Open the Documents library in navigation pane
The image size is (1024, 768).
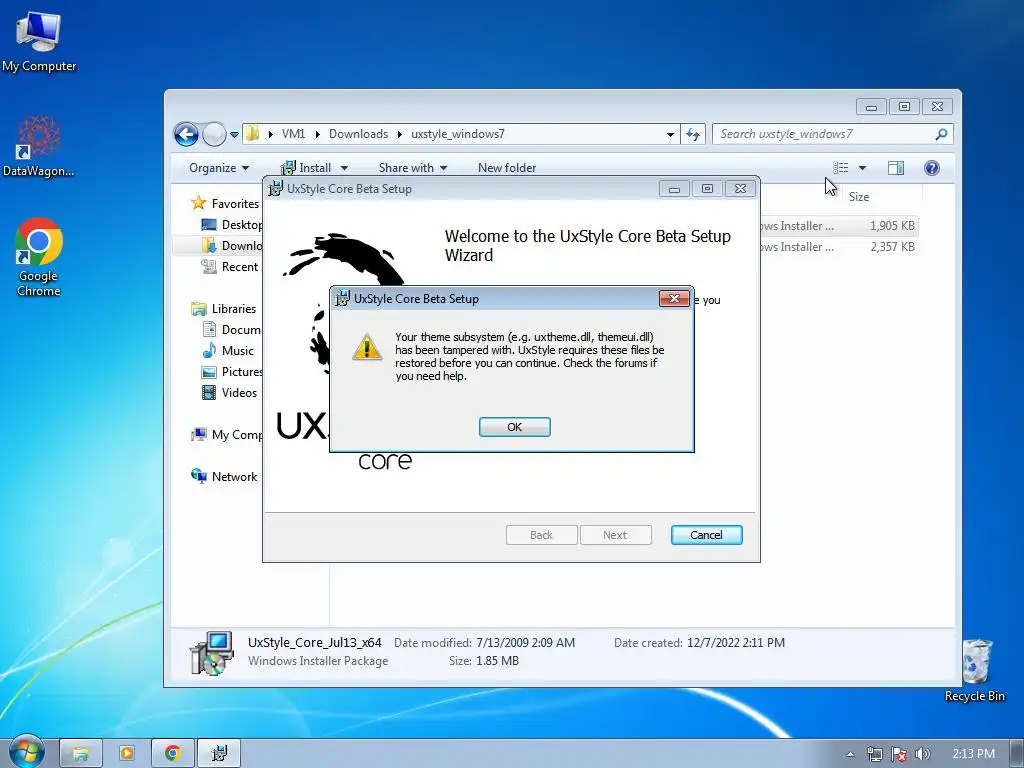coord(232,330)
